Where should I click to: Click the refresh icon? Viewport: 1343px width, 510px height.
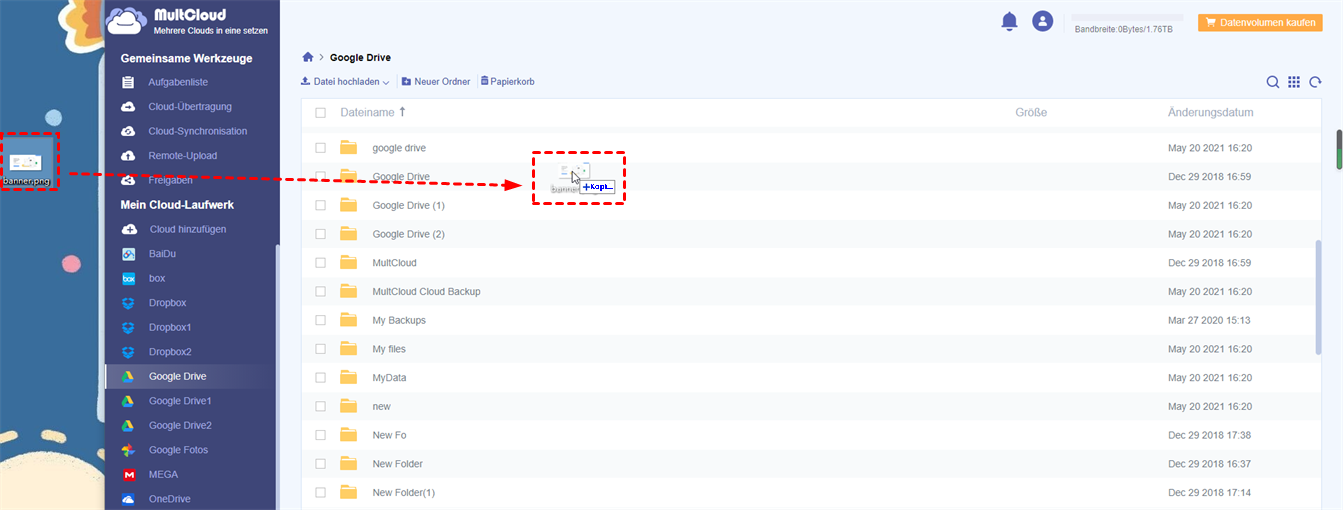point(1314,82)
